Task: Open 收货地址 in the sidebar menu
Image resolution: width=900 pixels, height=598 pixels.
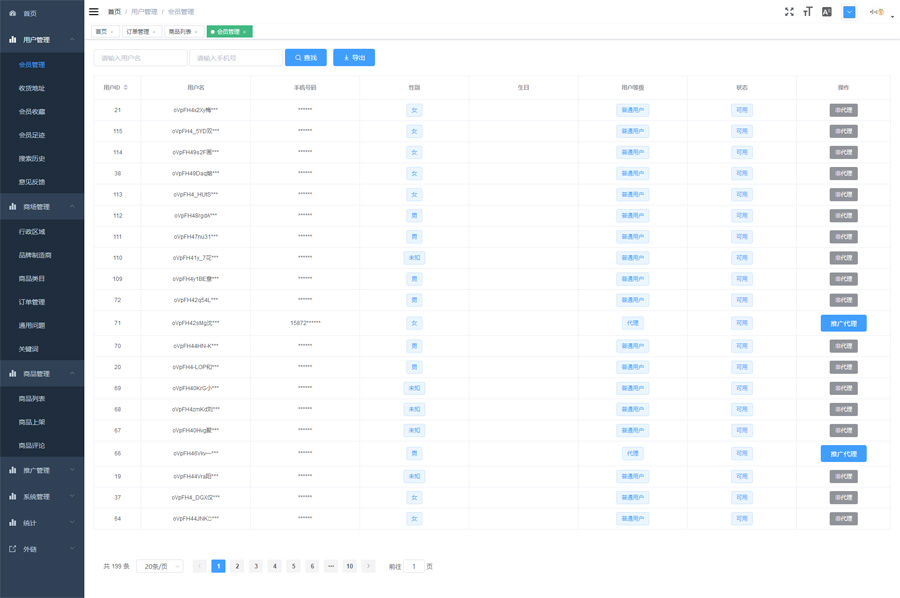Action: pyautogui.click(x=32, y=88)
